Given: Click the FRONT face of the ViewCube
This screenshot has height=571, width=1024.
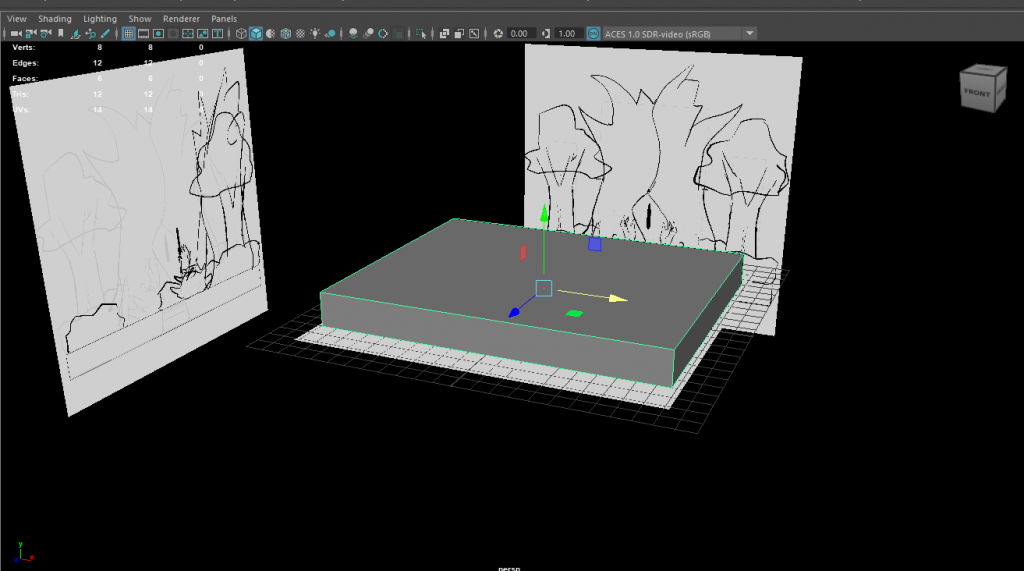Looking at the screenshot, I should [x=976, y=93].
